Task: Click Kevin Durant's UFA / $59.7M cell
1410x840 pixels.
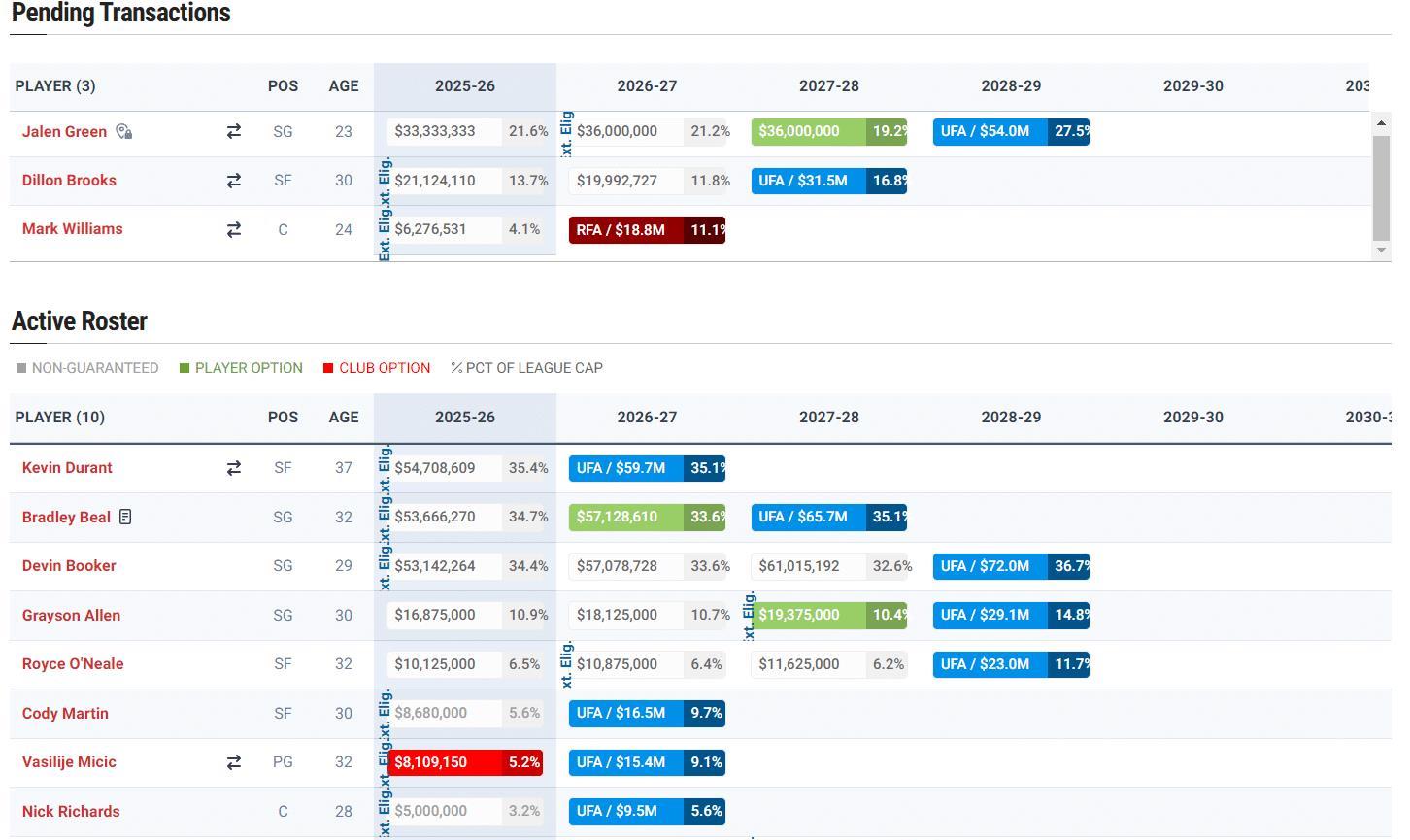Action: click(x=647, y=468)
